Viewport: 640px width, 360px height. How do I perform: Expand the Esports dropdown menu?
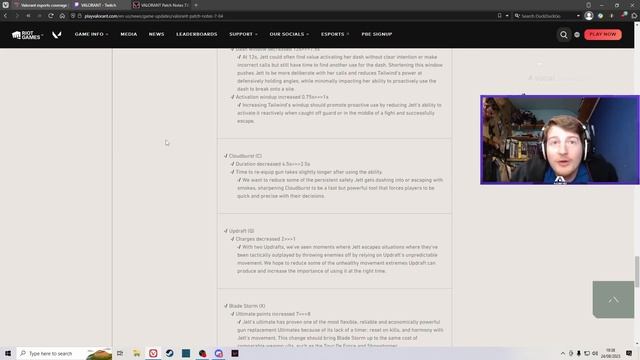tap(335, 34)
